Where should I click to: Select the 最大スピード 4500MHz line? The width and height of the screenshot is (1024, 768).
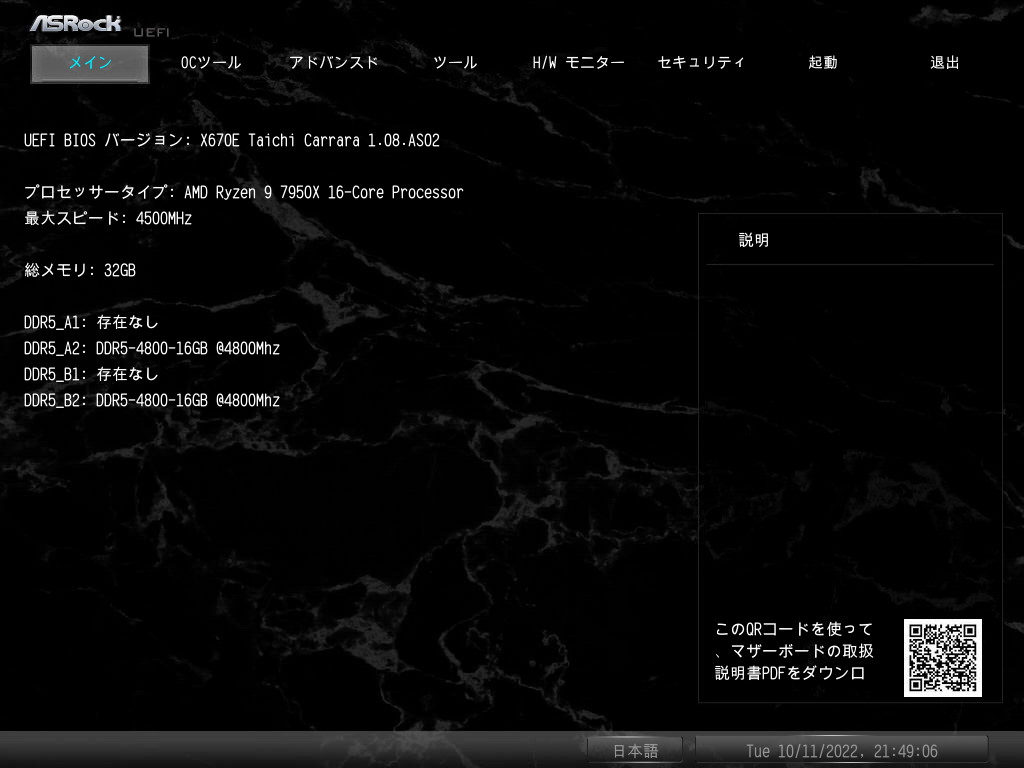[108, 218]
